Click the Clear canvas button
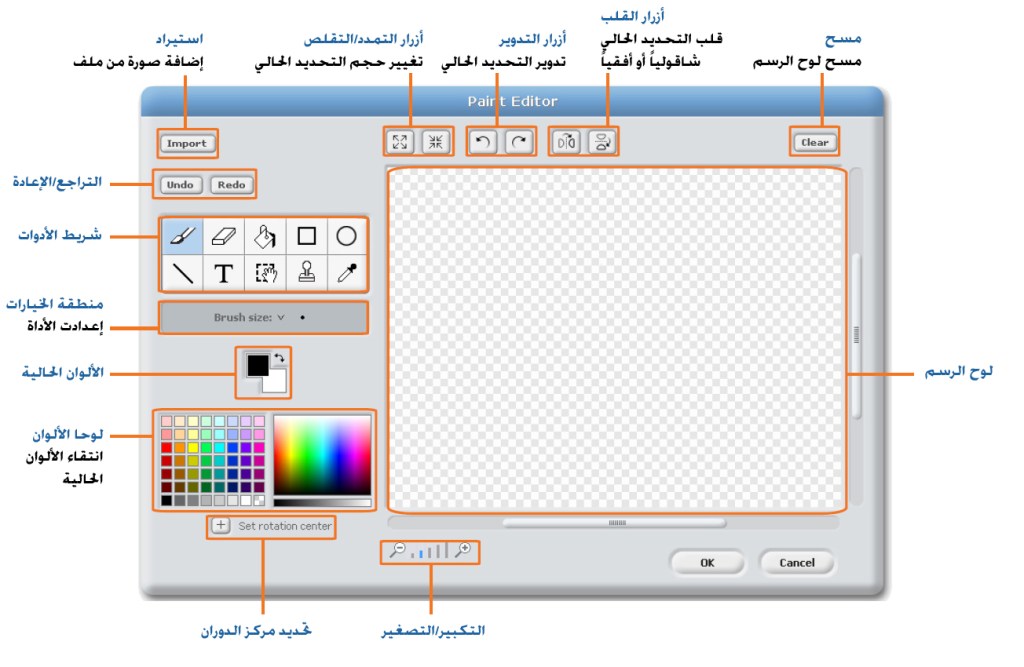 [814, 142]
